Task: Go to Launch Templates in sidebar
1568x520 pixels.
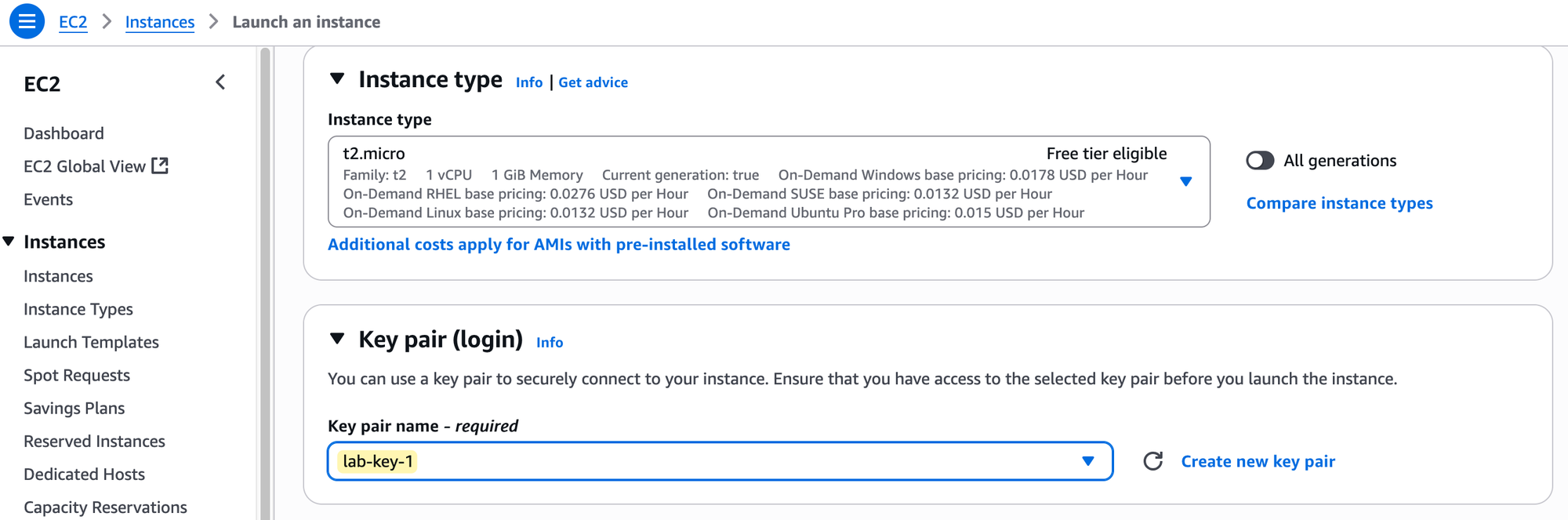Action: [x=91, y=342]
